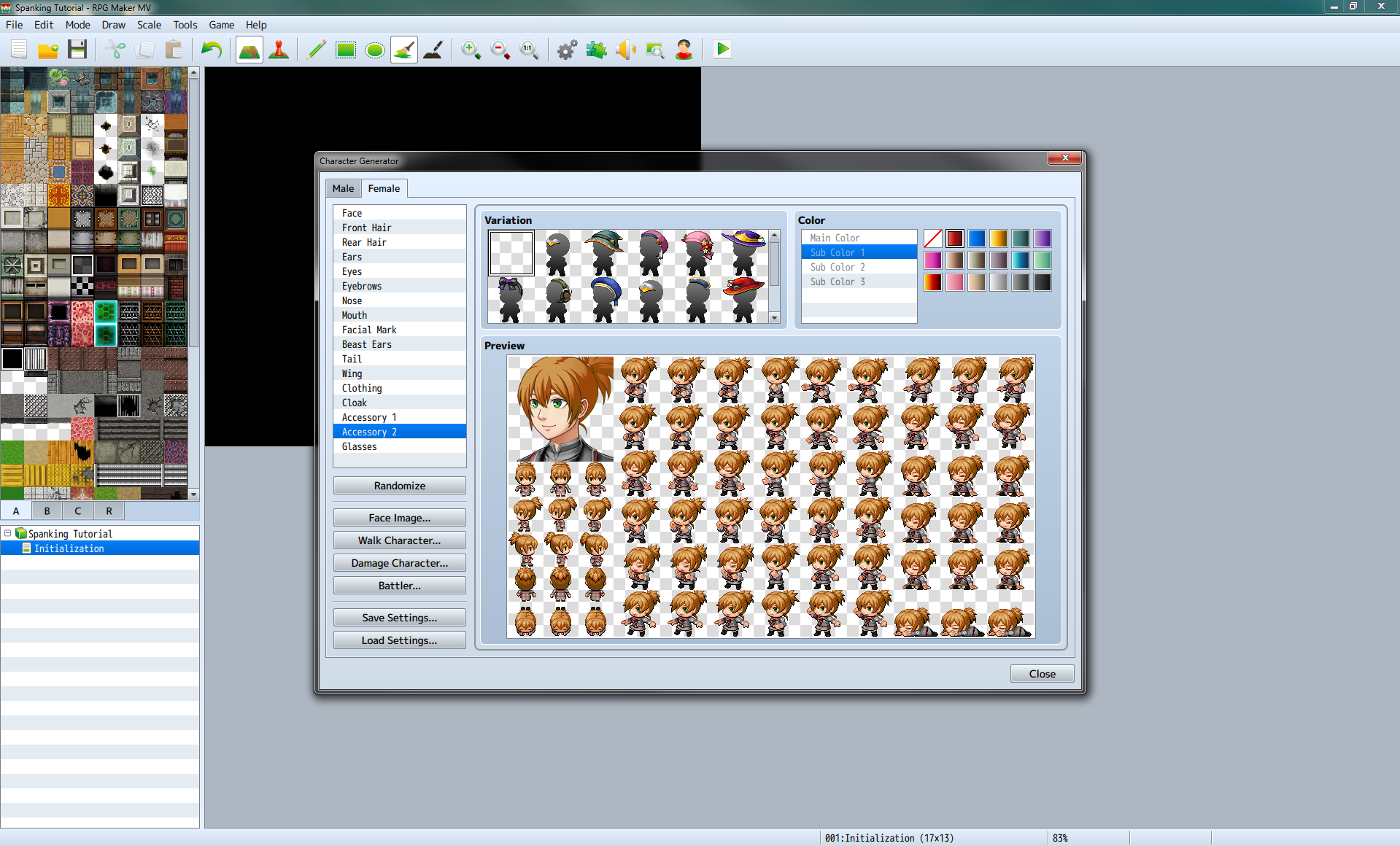1400x846 pixels.
Task: Click the Walk Character... button
Action: 400,540
